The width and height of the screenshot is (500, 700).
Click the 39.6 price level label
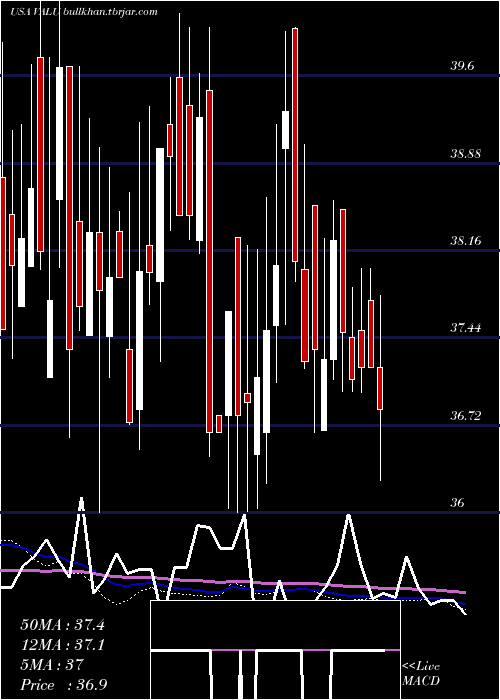[462, 66]
